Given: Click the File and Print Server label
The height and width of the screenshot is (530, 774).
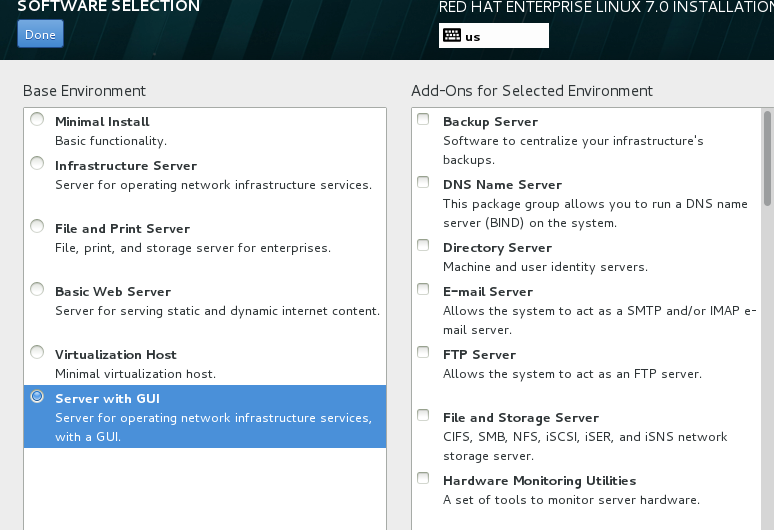Looking at the screenshot, I should (122, 229).
